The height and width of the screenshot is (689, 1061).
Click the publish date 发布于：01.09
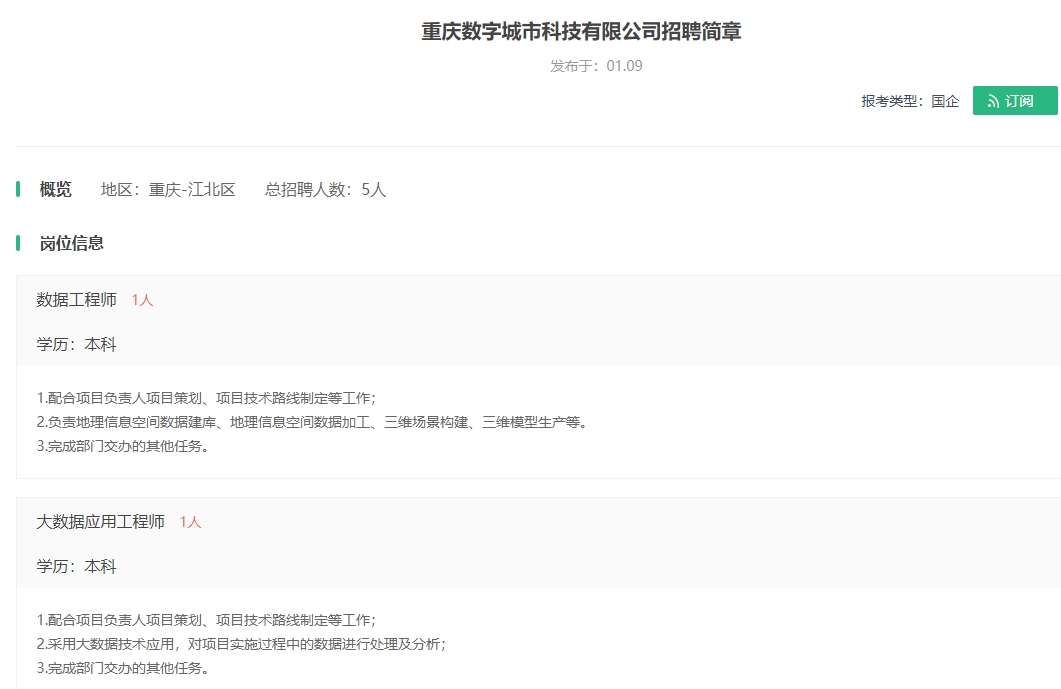point(596,66)
